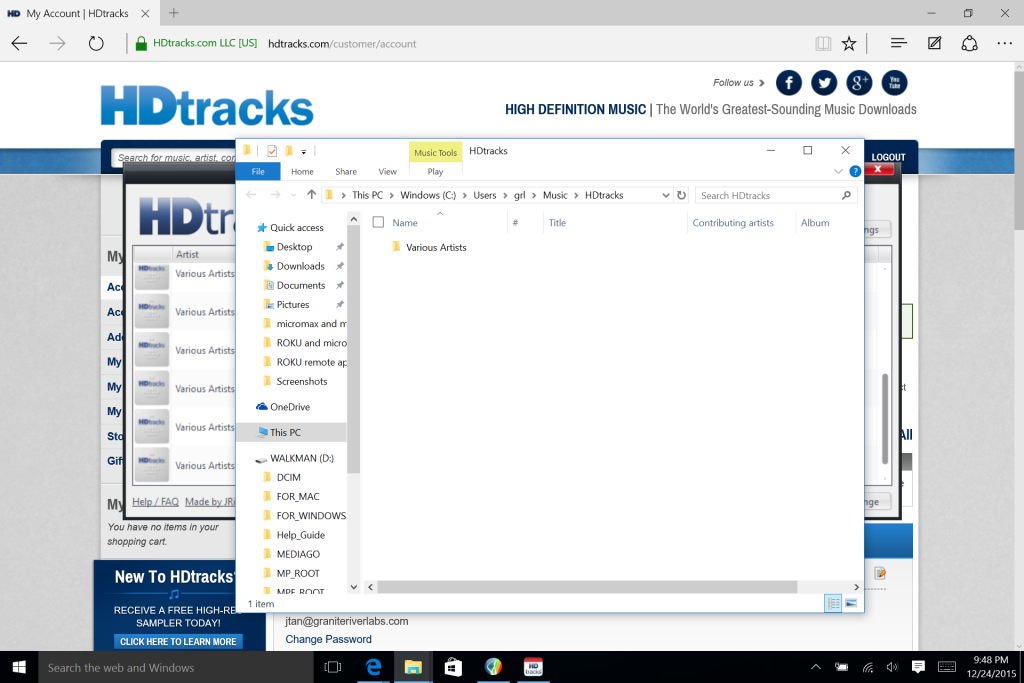
Task: Open HDtracks downloader taskbar icon
Action: click(x=534, y=667)
